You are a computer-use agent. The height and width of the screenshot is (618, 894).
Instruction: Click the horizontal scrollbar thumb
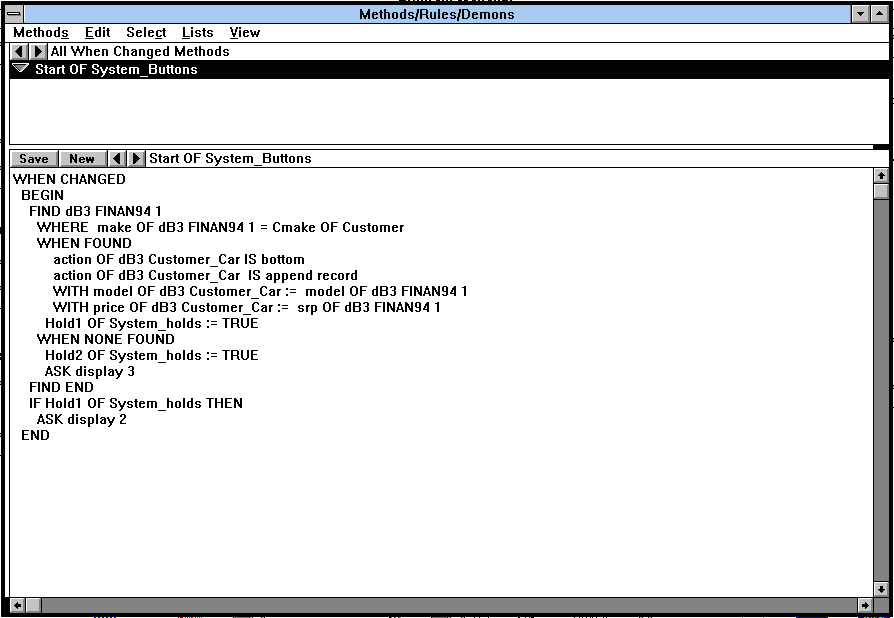click(x=34, y=605)
